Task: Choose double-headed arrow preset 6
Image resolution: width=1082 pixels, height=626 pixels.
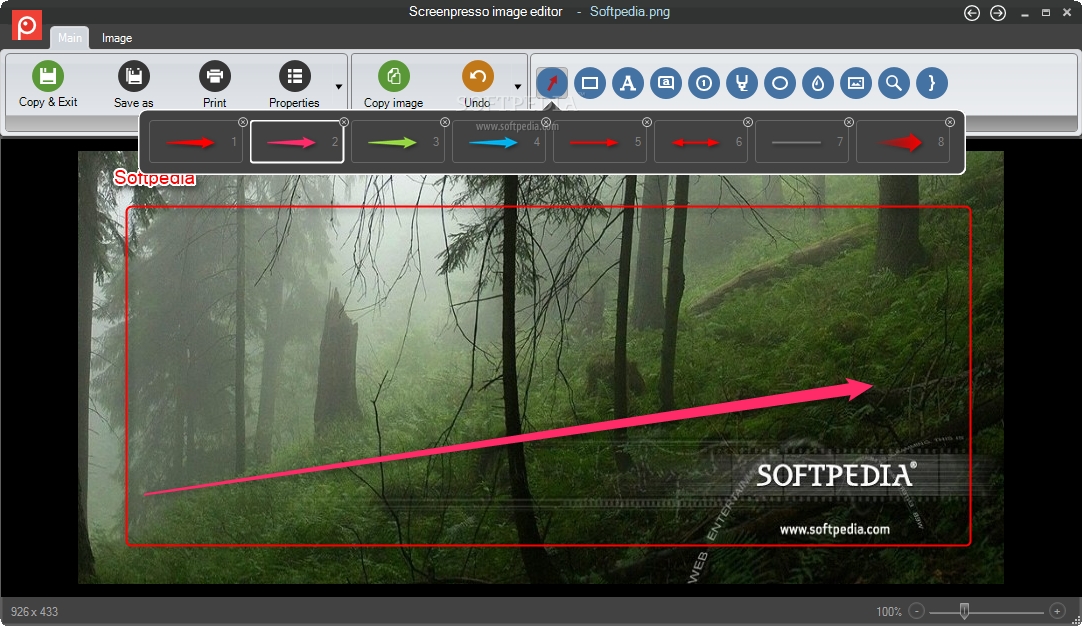Action: (700, 142)
